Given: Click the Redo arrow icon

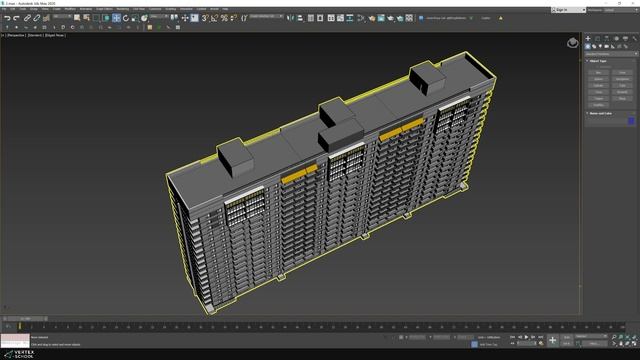Looking at the screenshot, I should tap(16, 18).
